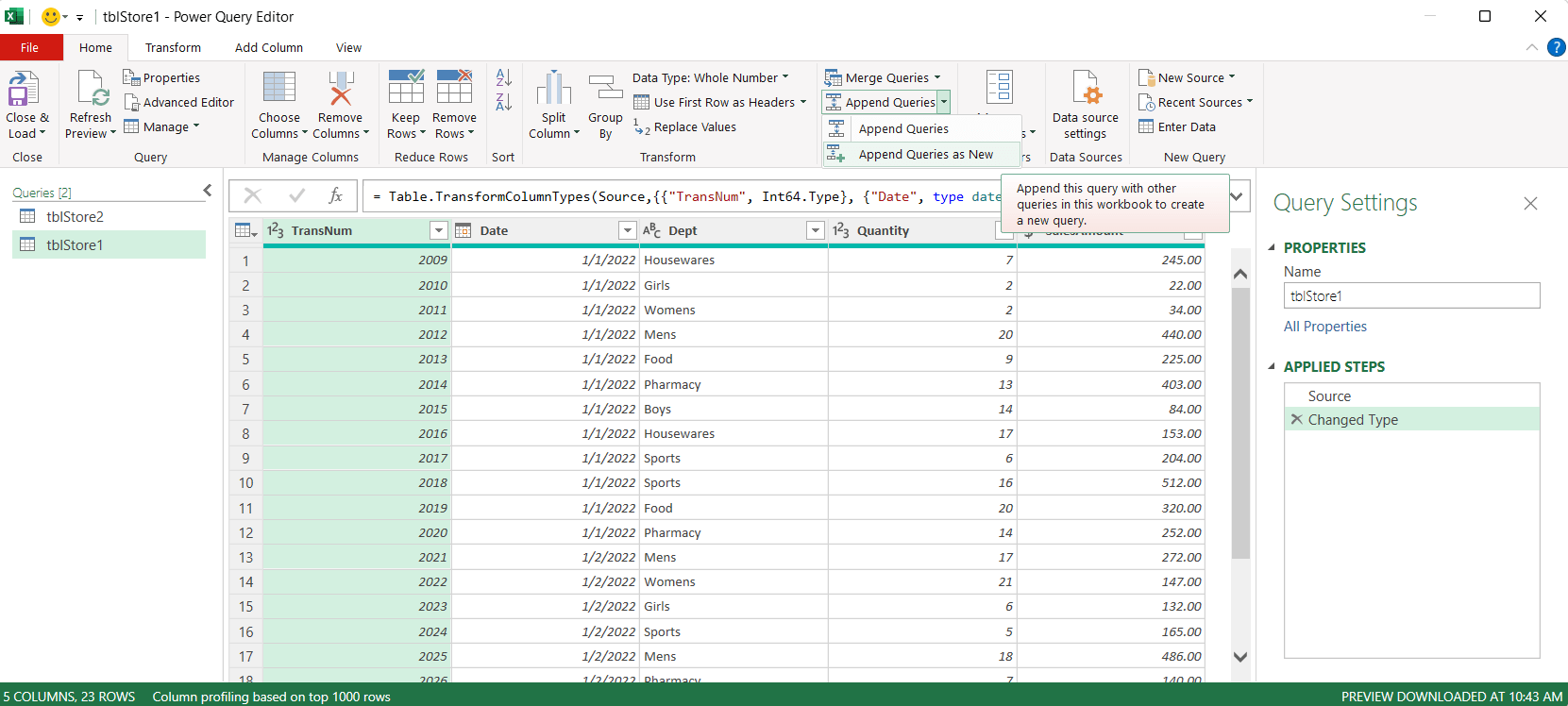Image resolution: width=1568 pixels, height=706 pixels.
Task: Expand the formula bar with chevron
Action: click(1238, 196)
